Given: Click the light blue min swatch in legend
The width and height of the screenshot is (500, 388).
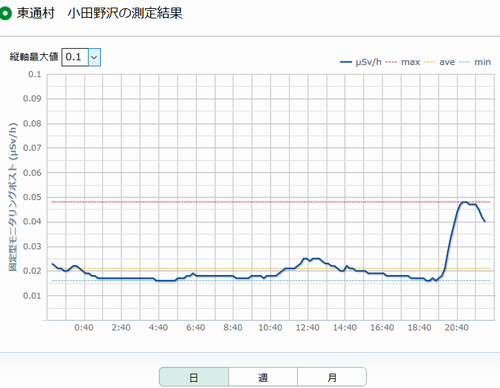Looking at the screenshot, I should (465, 62).
